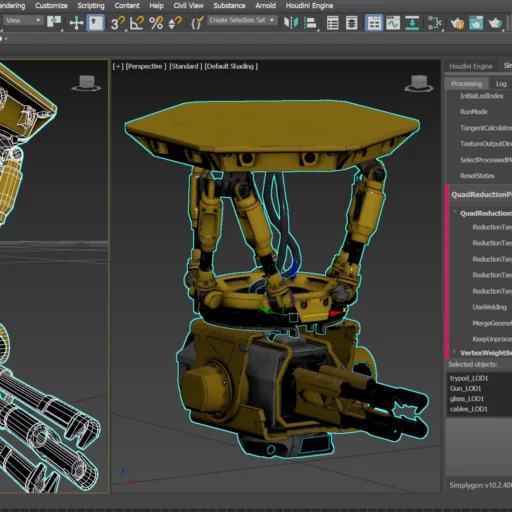Screen dimensions: 512x512
Task: Click the [+] viewport menu label
Action: [x=118, y=66]
